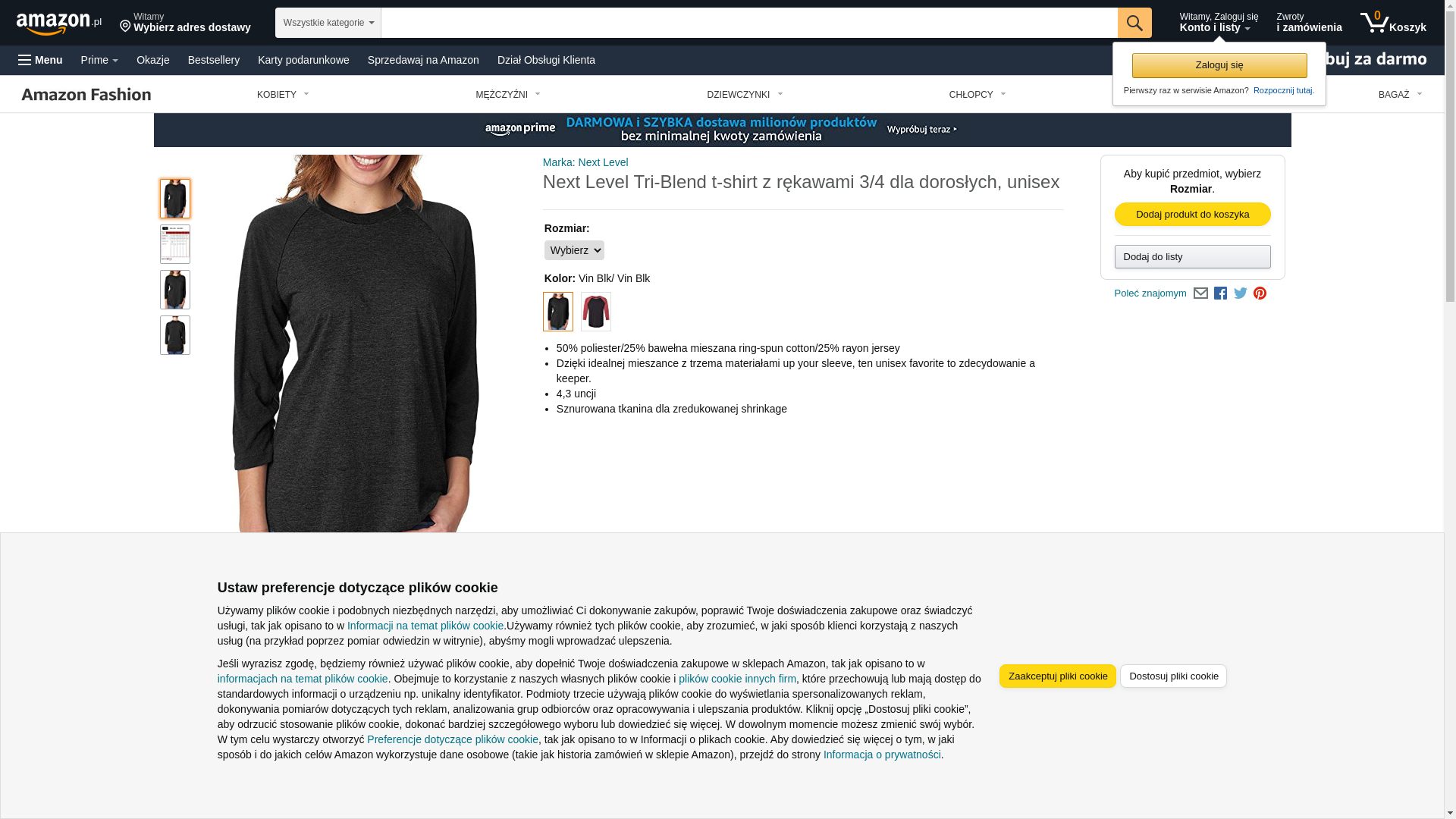Click the search magnifier button
1456x819 pixels.
[1134, 23]
